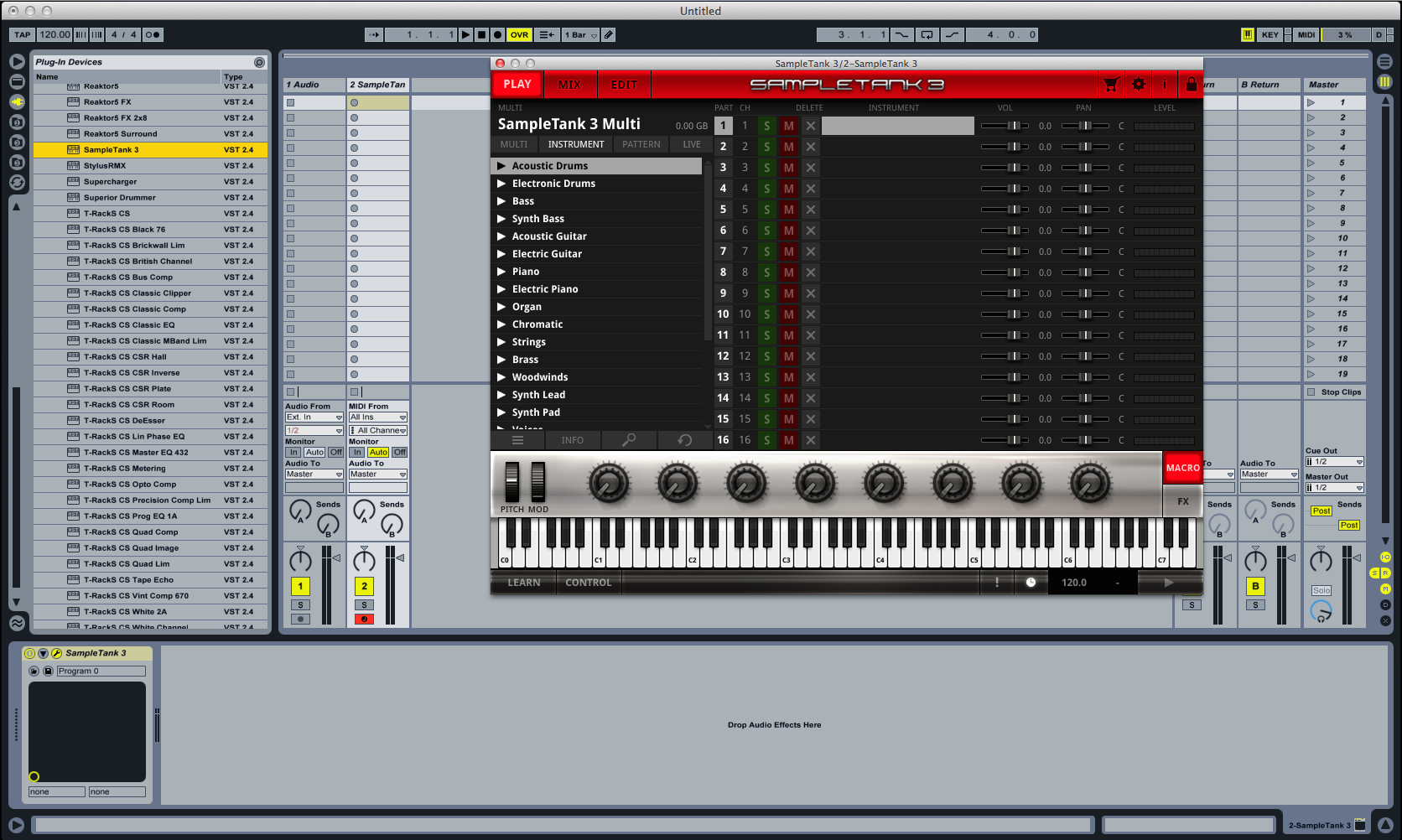Click the clock icon beside SampleTank tempo
Screen dimensions: 1402x840
(1031, 583)
